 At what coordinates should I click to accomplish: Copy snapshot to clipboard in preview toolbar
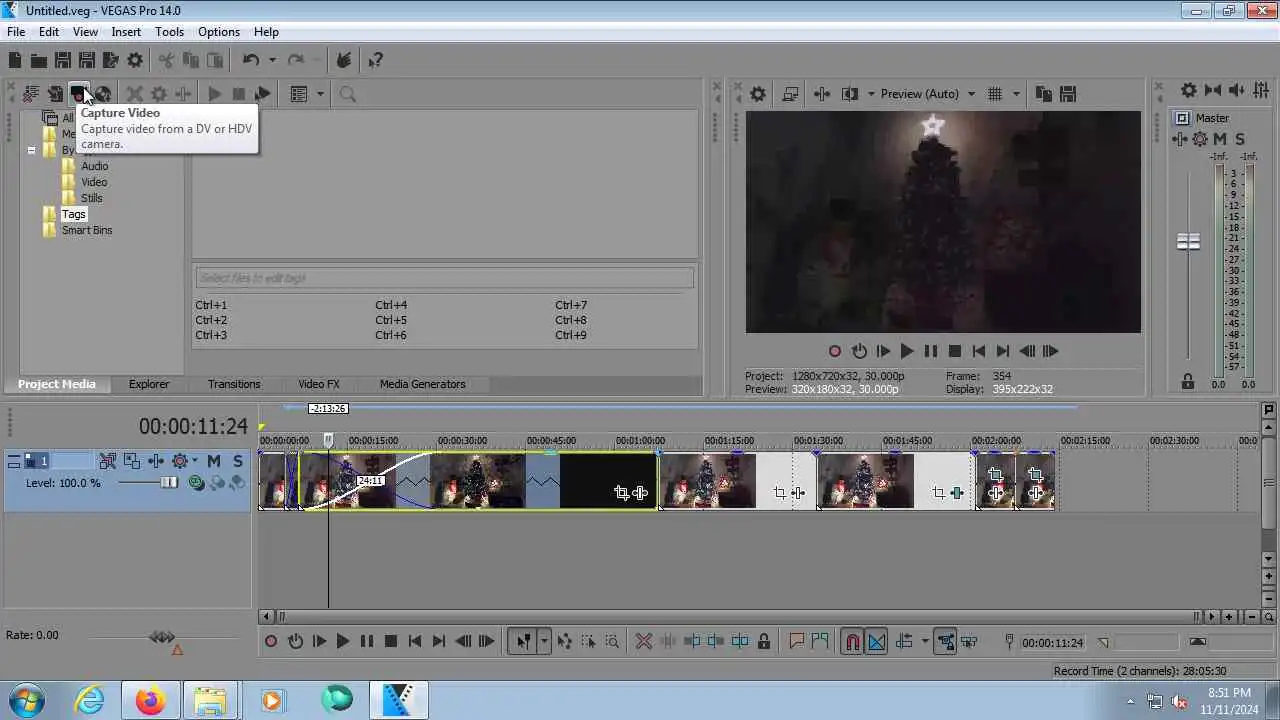[1043, 94]
